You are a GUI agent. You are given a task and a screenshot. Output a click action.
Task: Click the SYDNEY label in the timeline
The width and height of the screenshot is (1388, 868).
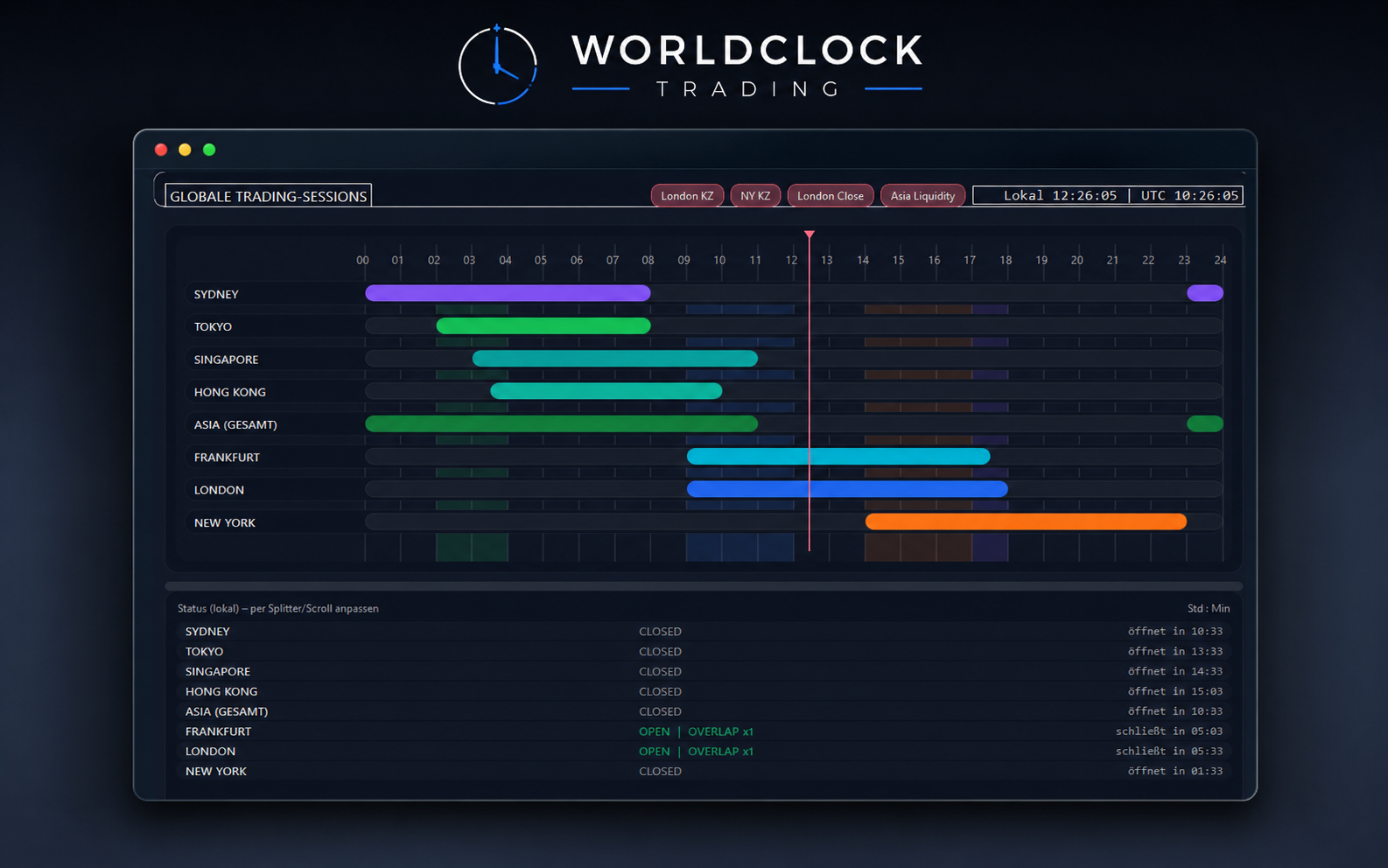point(216,294)
